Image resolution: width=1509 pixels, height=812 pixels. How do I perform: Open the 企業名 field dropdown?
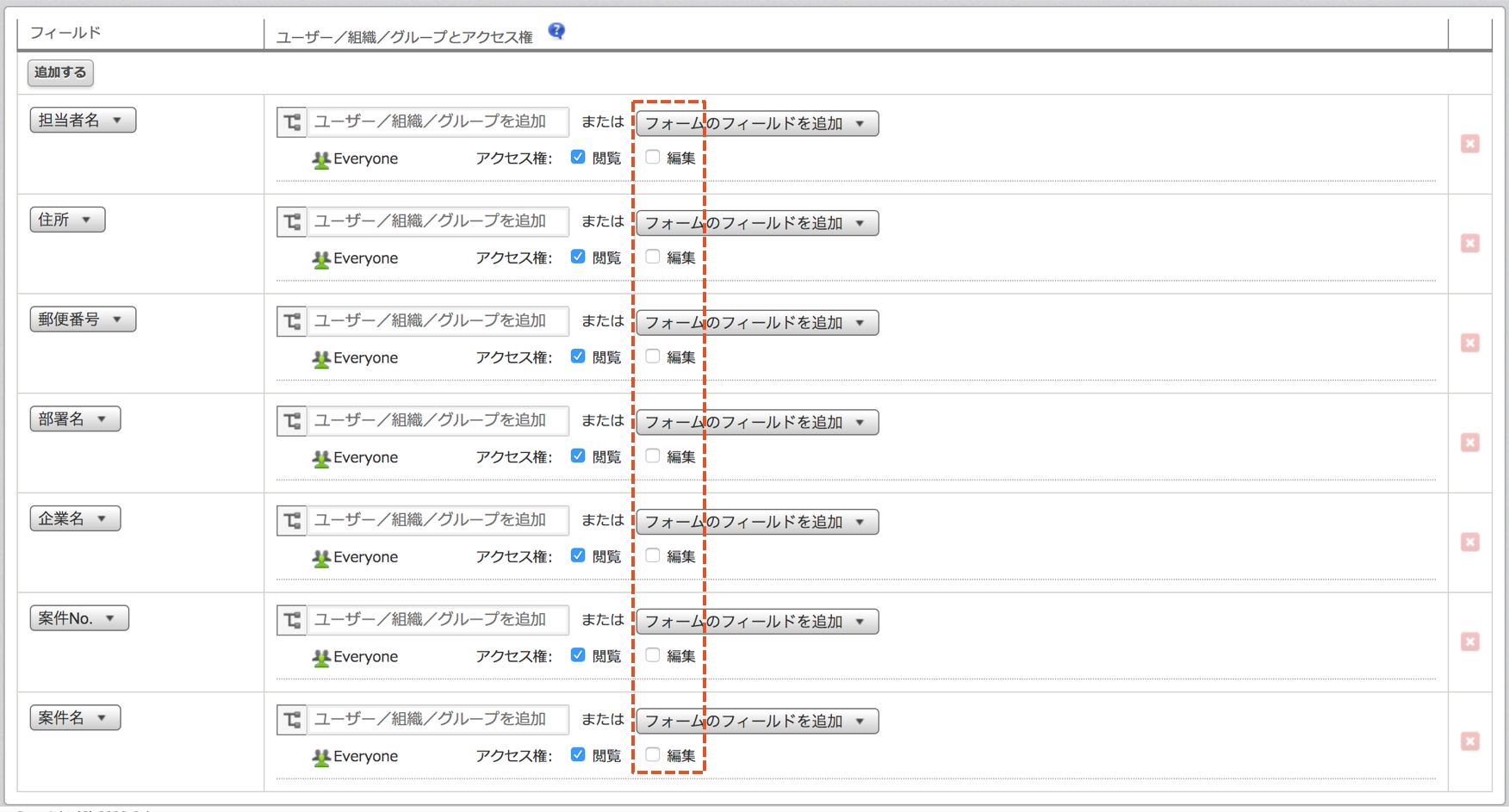tap(75, 518)
